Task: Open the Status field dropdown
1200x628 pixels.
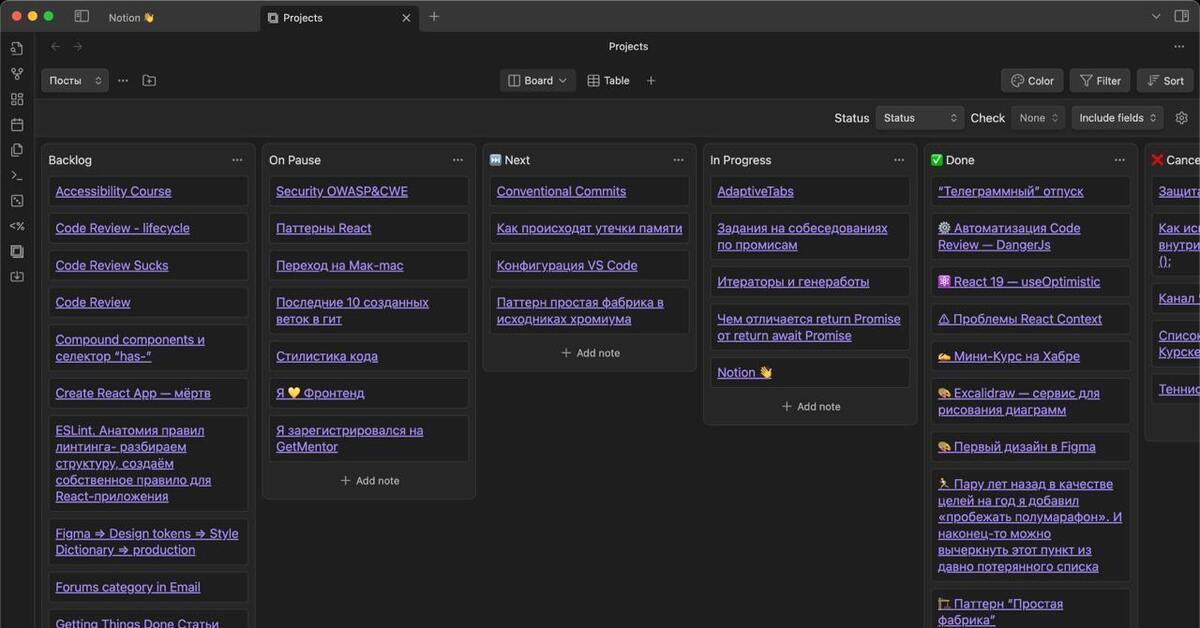Action: [x=919, y=118]
